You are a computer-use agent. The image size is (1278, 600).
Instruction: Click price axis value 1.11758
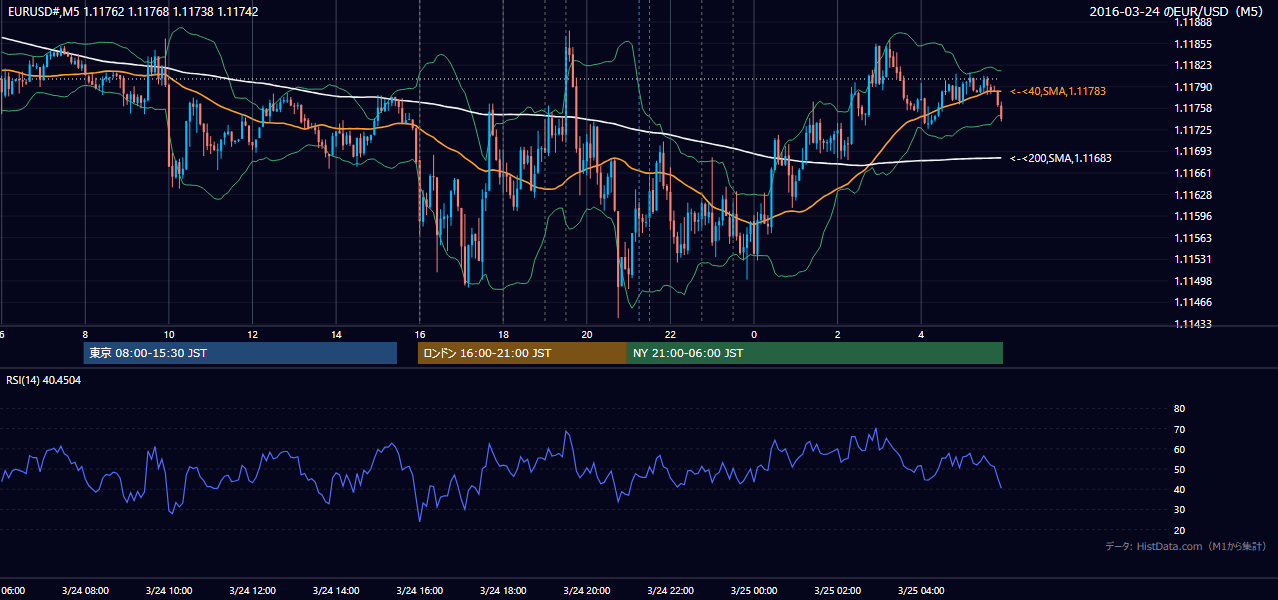tap(1193, 108)
